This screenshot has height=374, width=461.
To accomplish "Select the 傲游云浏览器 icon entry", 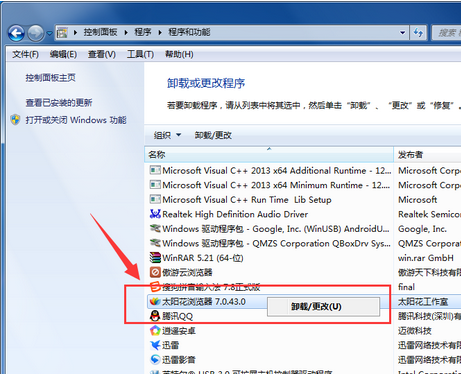I will click(155, 272).
